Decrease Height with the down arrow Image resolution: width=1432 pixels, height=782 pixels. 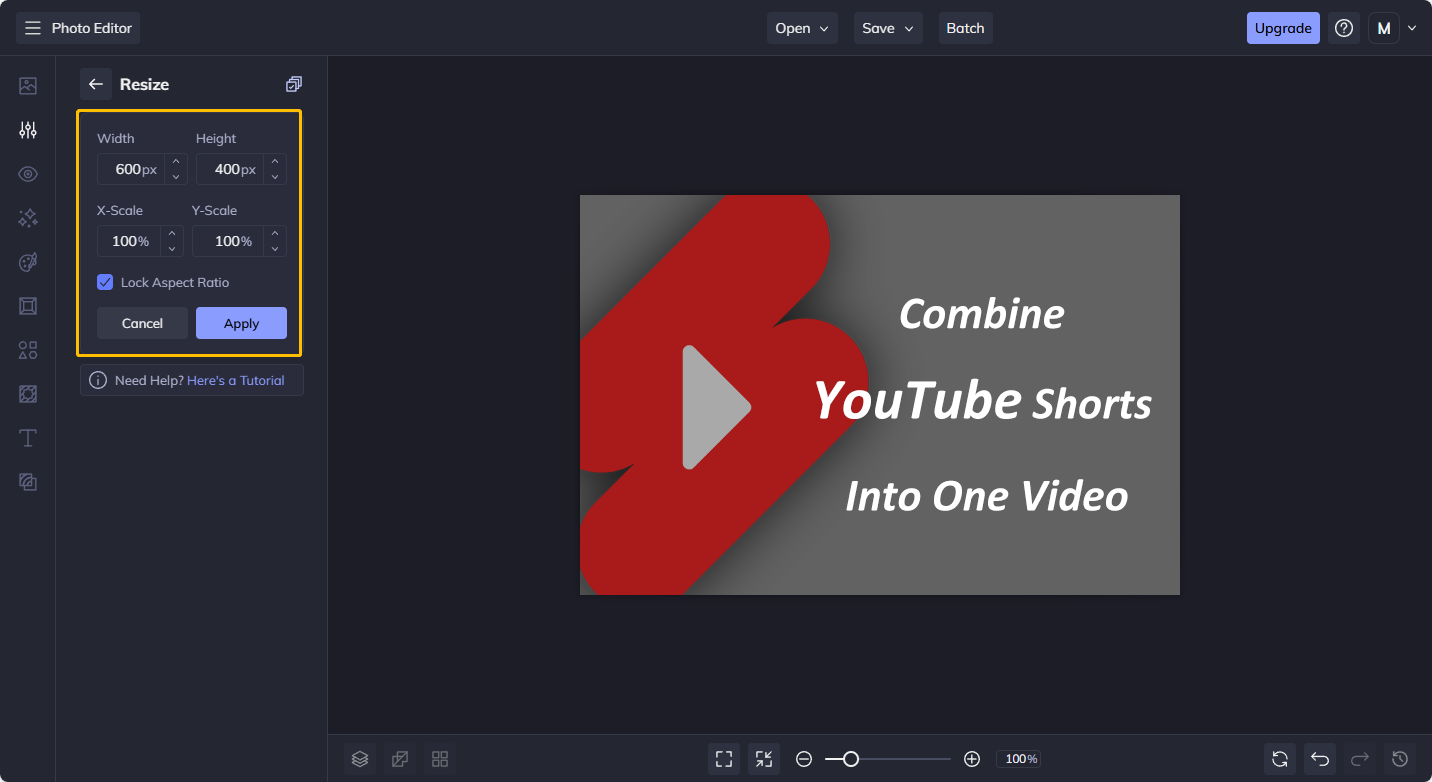(x=275, y=177)
